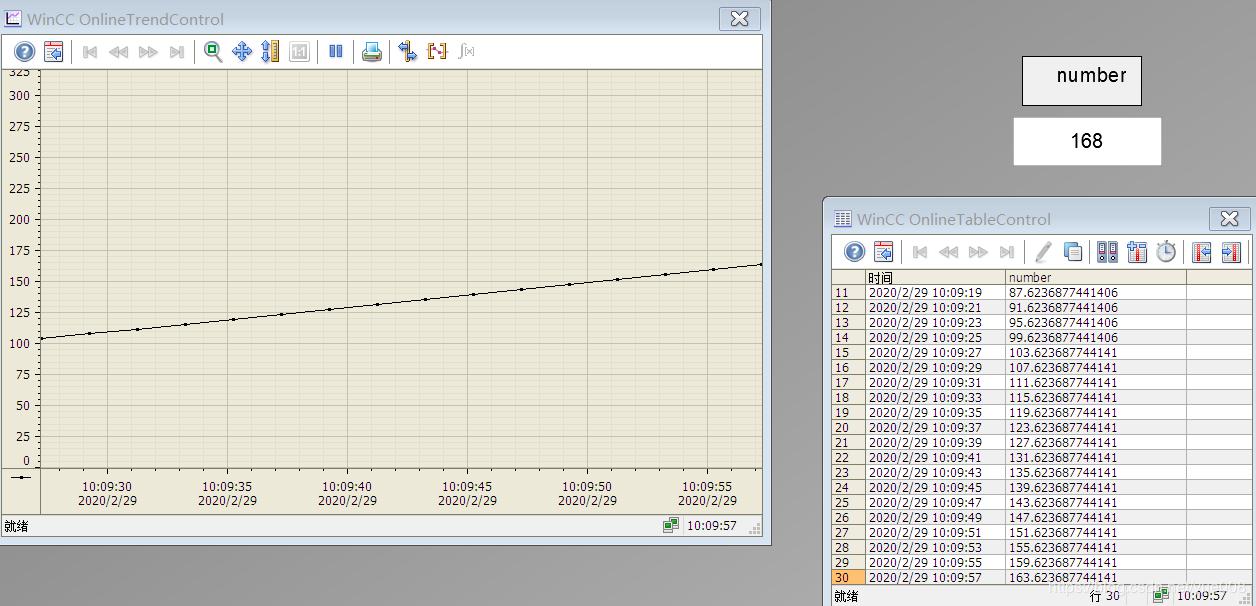Go to previous record in the trend toolbar

click(x=119, y=52)
